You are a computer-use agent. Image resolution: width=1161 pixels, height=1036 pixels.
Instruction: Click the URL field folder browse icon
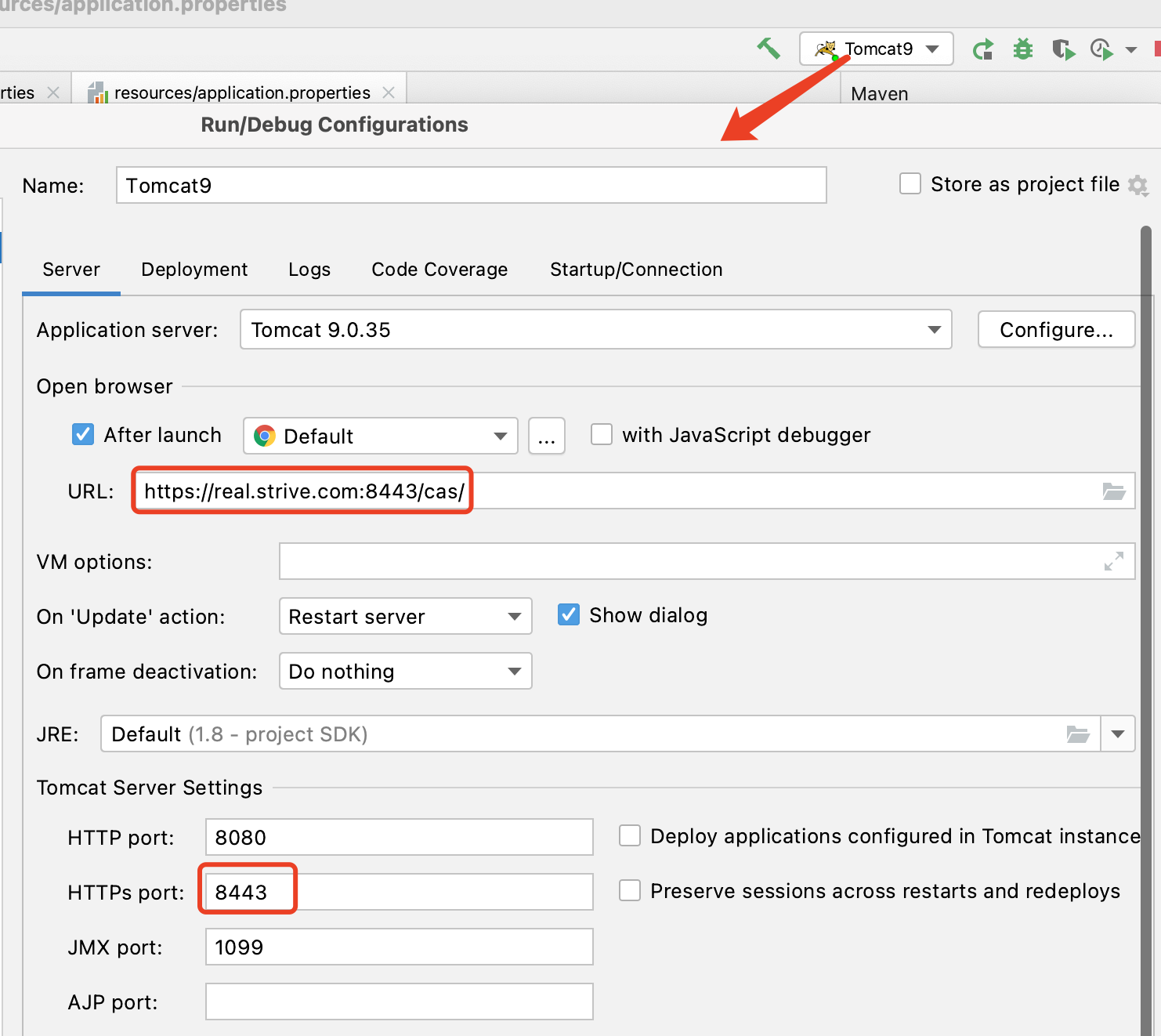point(1114,491)
